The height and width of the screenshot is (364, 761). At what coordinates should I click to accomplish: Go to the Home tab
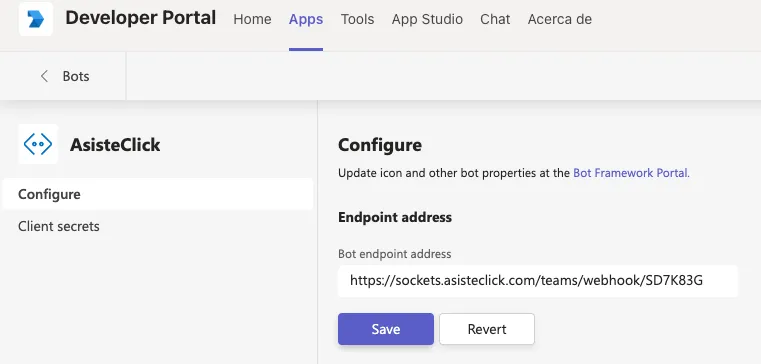click(x=252, y=19)
